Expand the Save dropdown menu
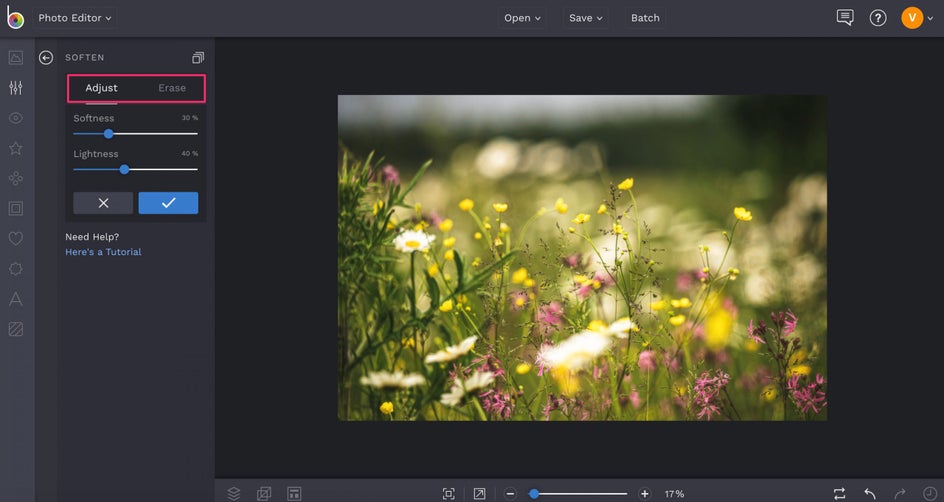Screen dimensions: 944x502 pos(586,18)
